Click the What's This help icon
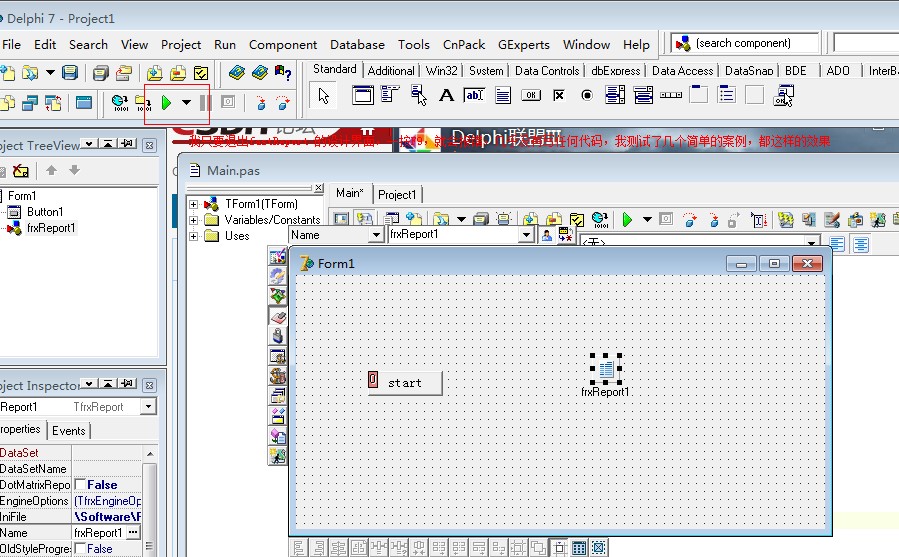899x557 pixels. (x=283, y=73)
